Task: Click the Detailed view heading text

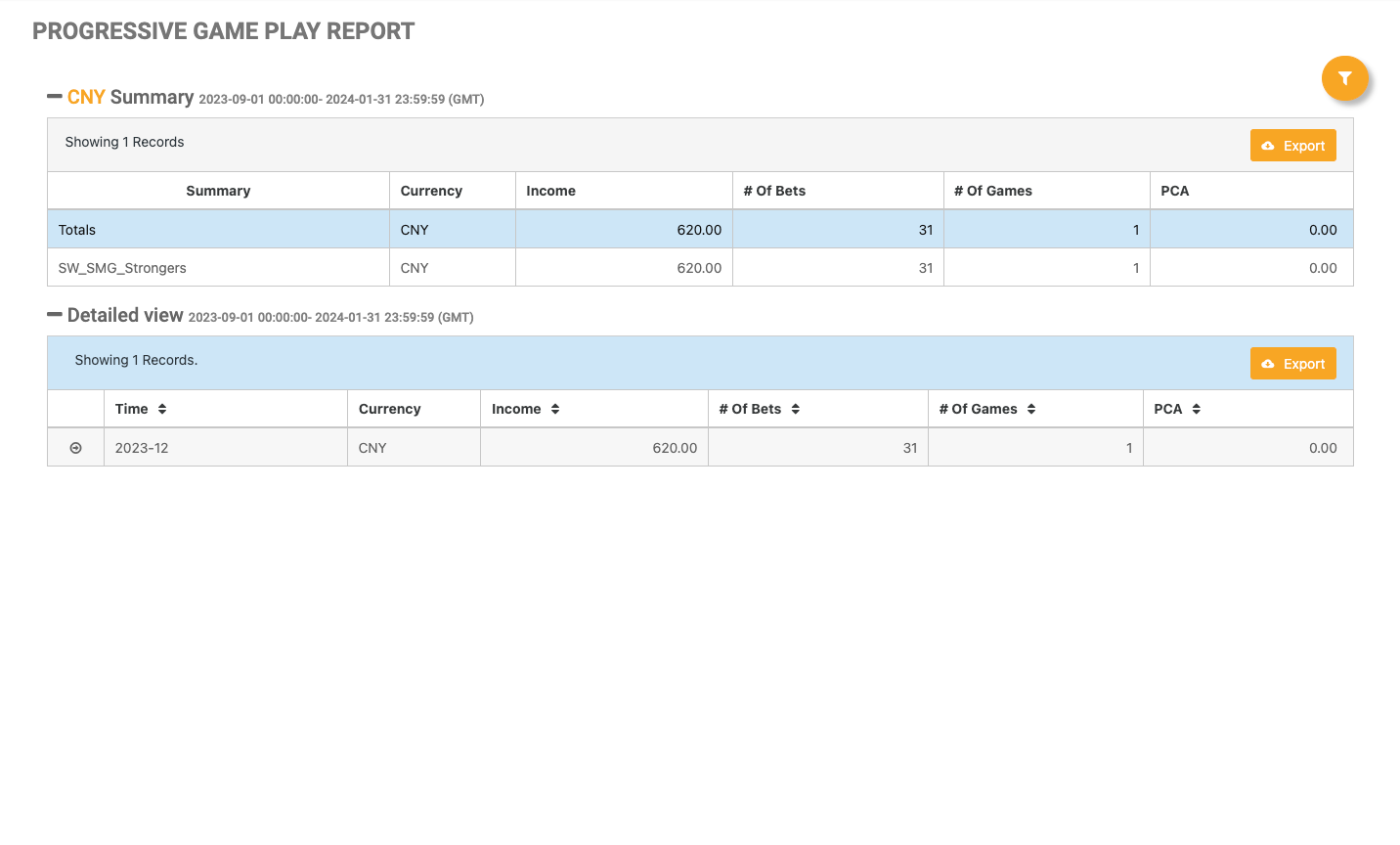Action: click(125, 315)
